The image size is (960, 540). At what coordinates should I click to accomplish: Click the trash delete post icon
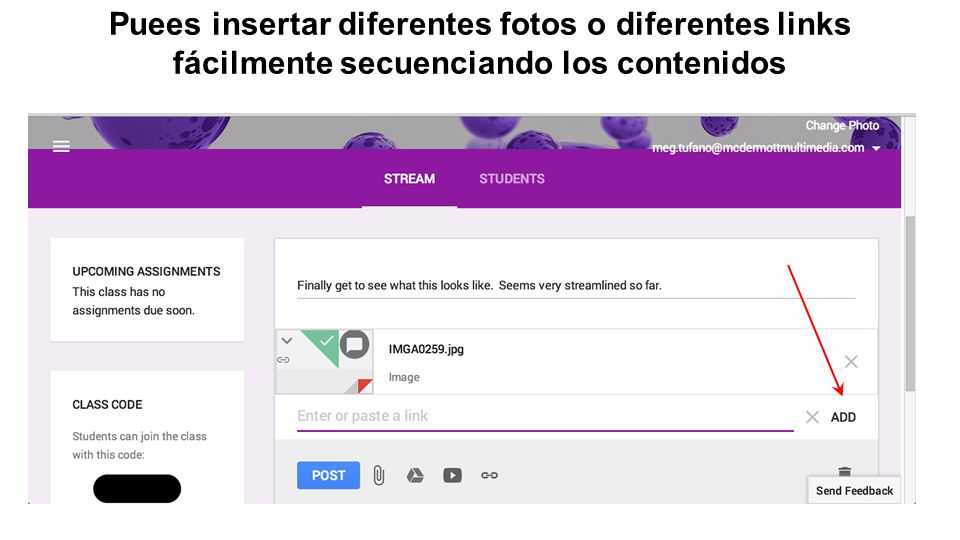(844, 471)
